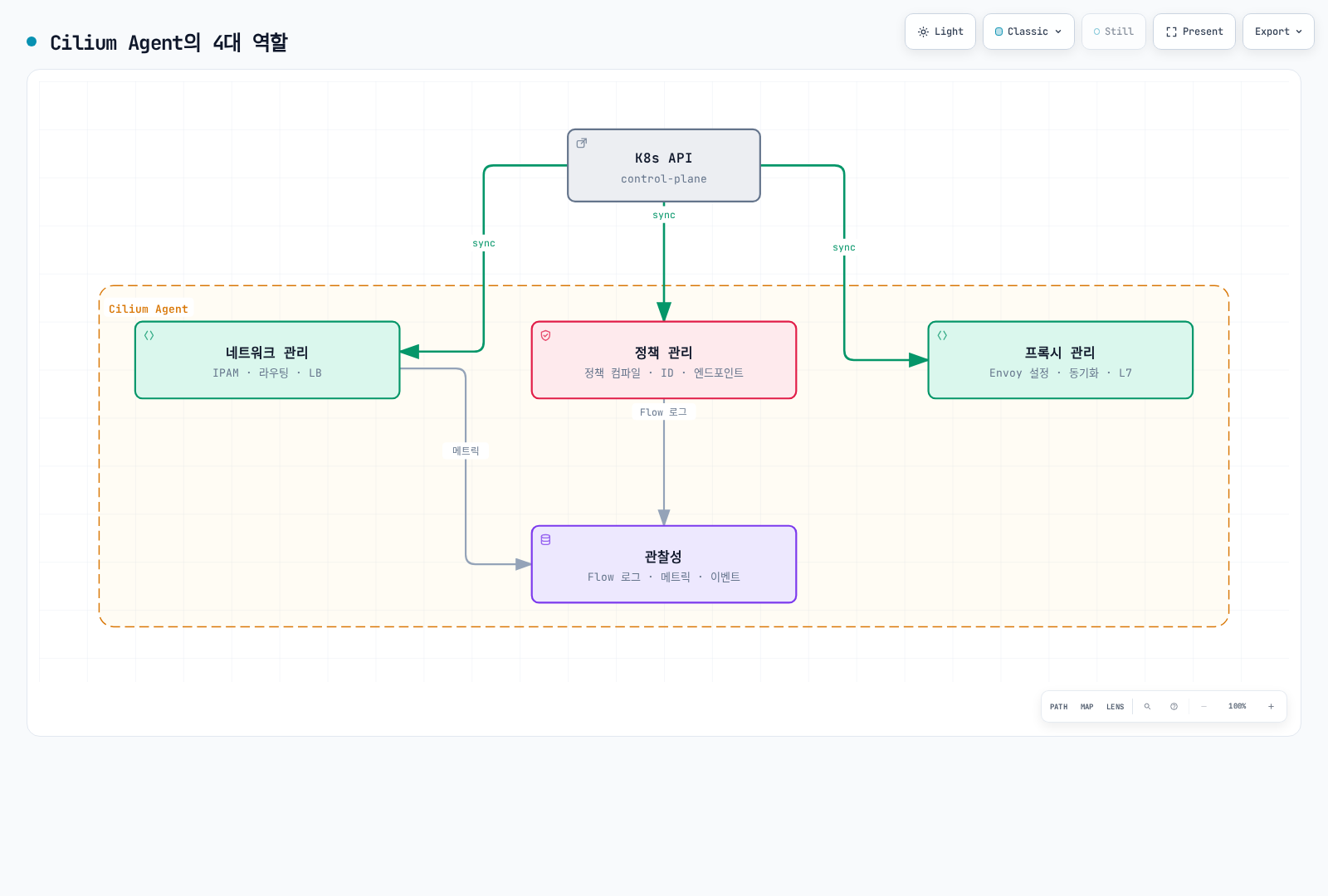Screen dimensions: 1328x896
Task: Click the sync label on the center edge
Action: [664, 215]
